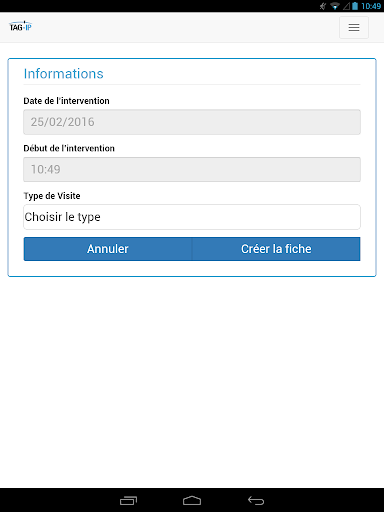Click the Date de l'intervention label
This screenshot has width=384, height=512.
[66, 101]
